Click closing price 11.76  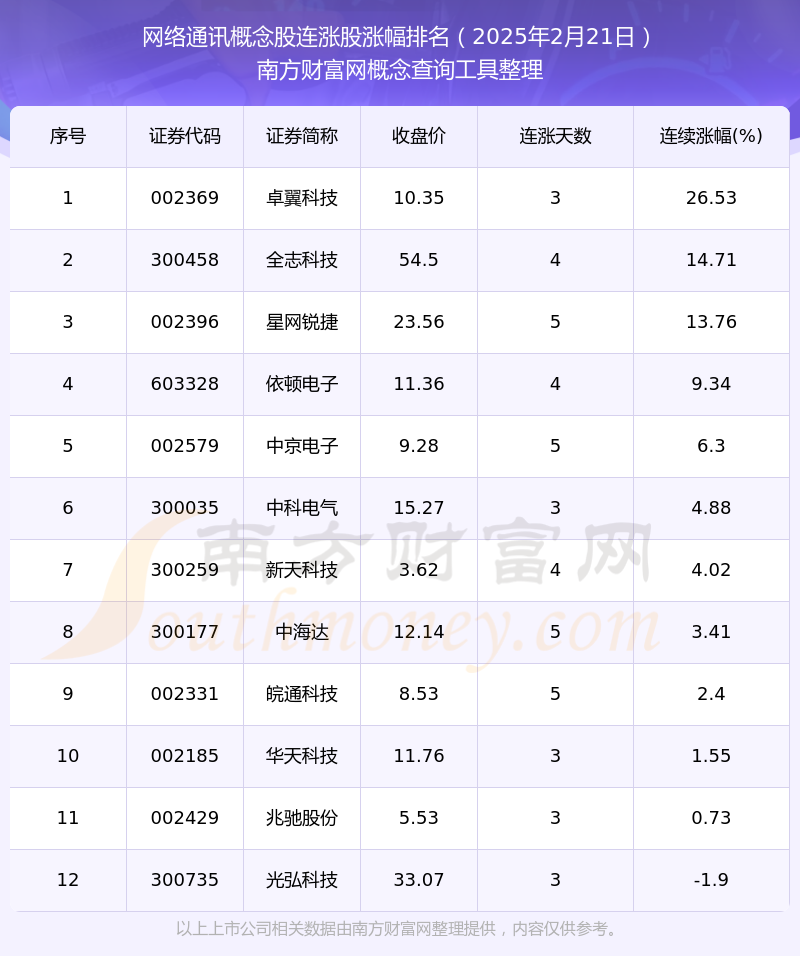click(419, 756)
